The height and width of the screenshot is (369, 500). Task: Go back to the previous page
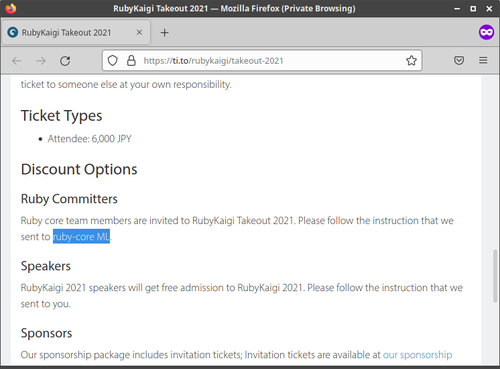click(17, 61)
